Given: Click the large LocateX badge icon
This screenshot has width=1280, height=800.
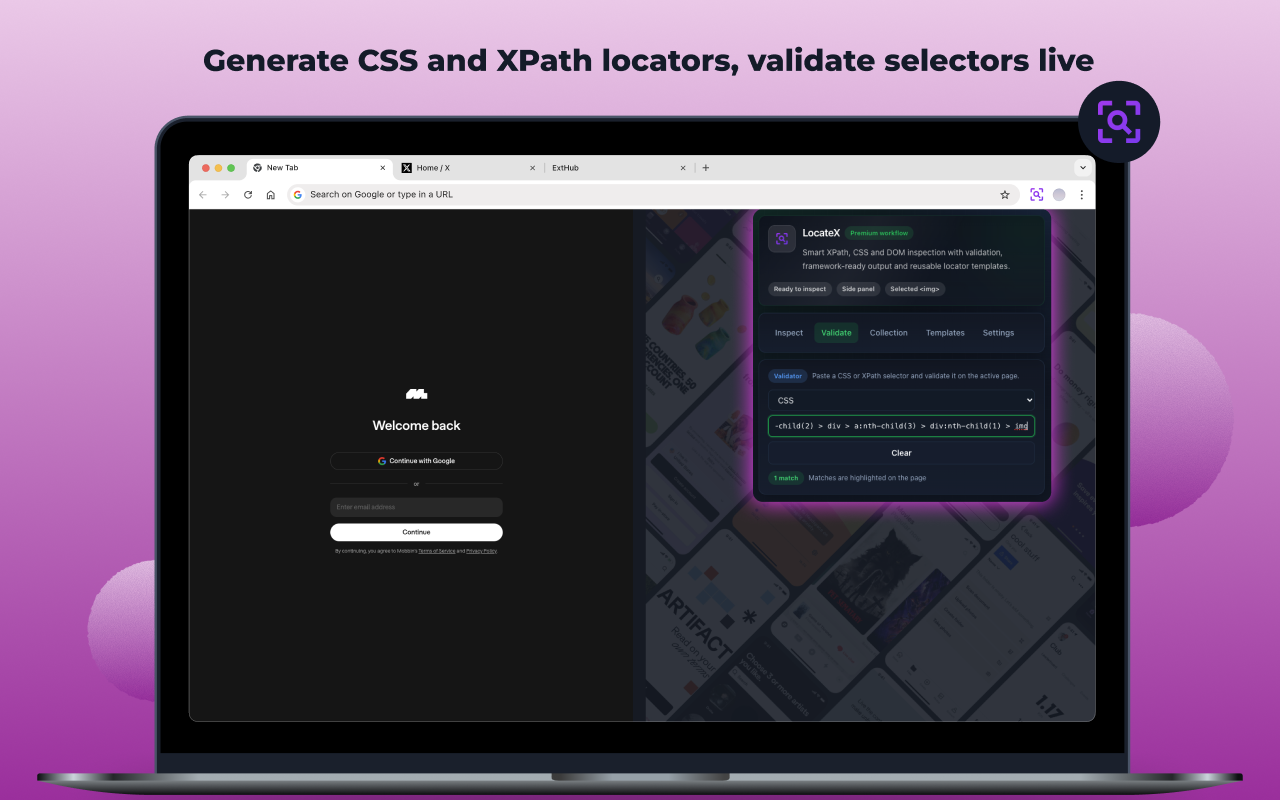Looking at the screenshot, I should pyautogui.click(x=1119, y=122).
